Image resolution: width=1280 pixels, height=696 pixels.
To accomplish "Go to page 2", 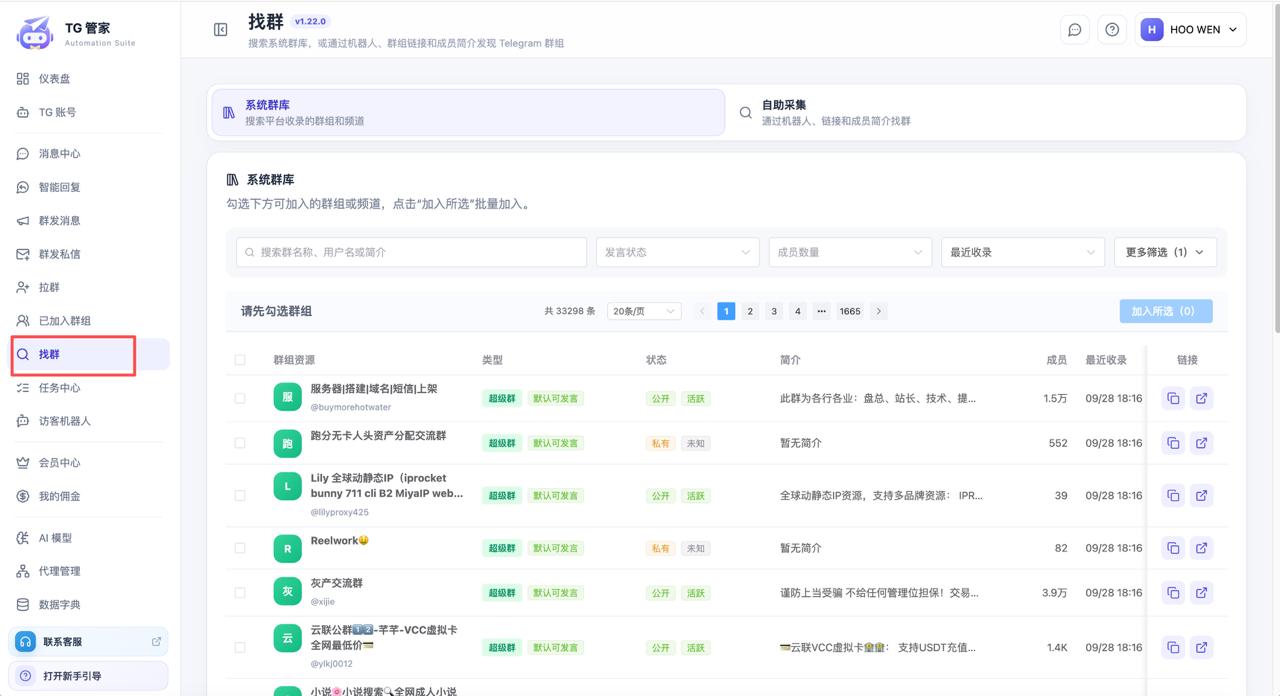I will (750, 311).
